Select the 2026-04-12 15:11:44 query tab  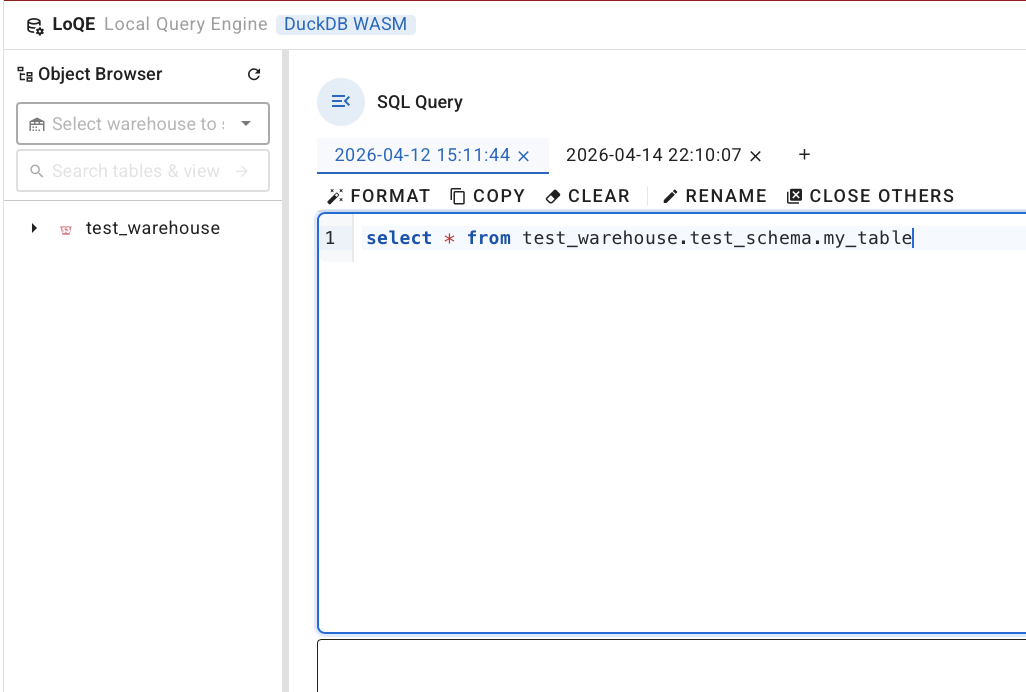click(x=422, y=155)
